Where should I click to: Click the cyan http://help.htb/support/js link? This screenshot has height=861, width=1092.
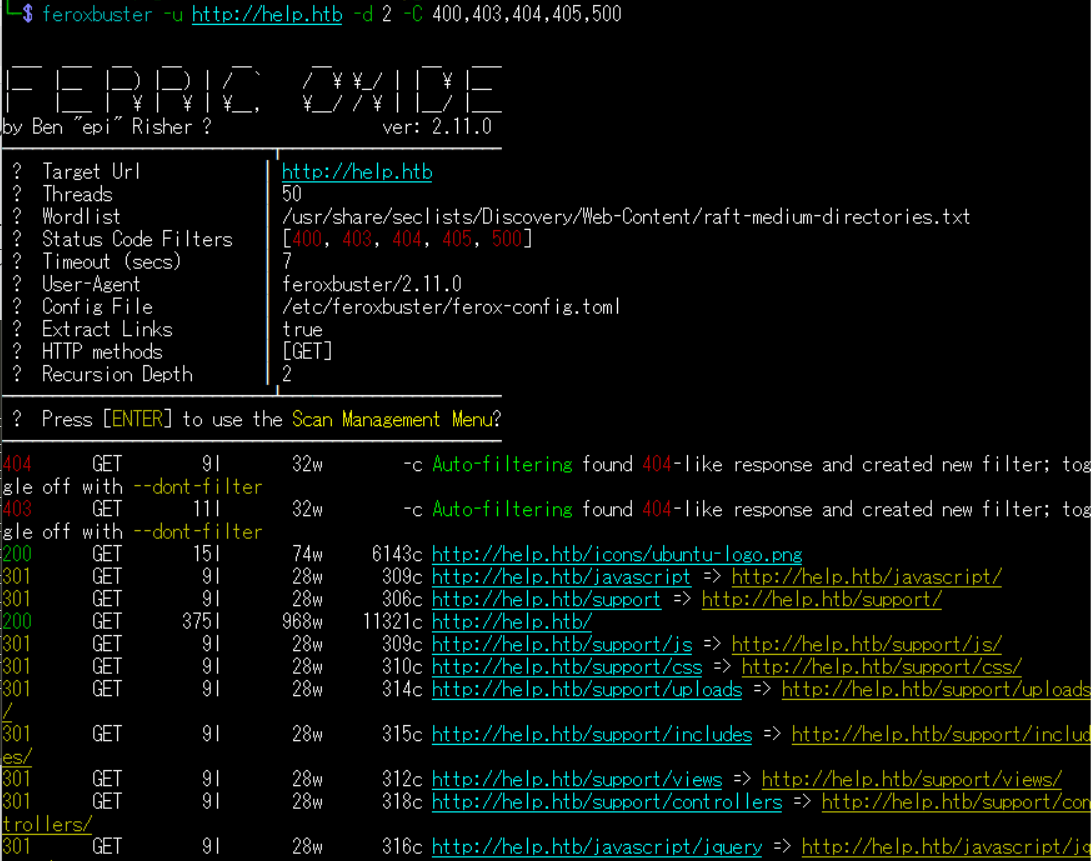(x=561, y=644)
